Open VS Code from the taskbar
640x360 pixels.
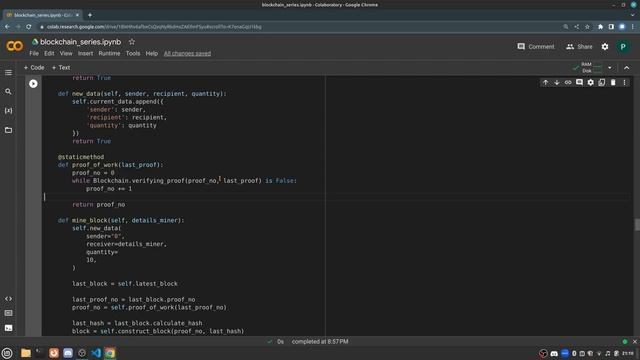point(96,353)
